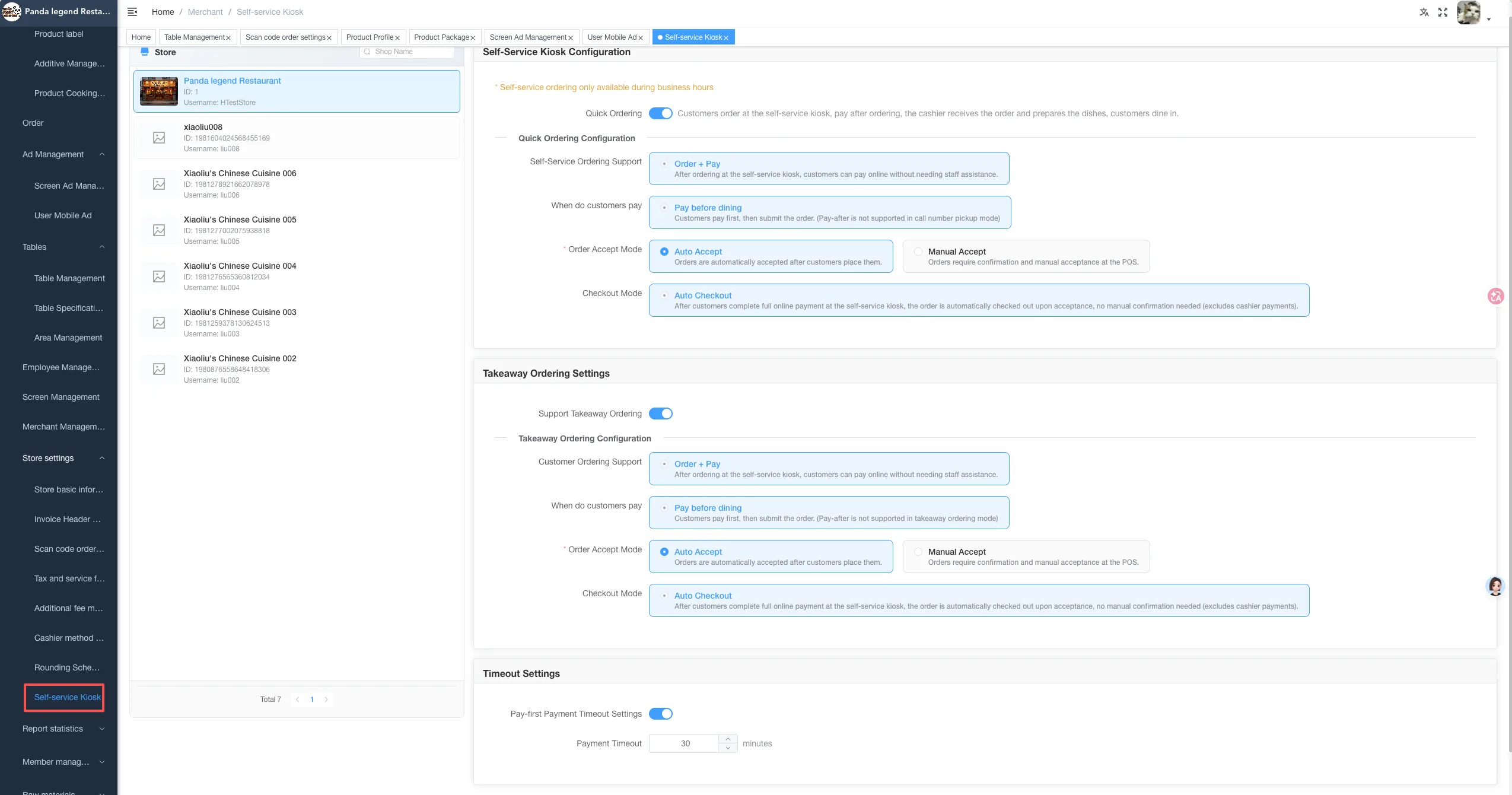
Task: Increase the Payment Timeout value
Action: [728, 739]
